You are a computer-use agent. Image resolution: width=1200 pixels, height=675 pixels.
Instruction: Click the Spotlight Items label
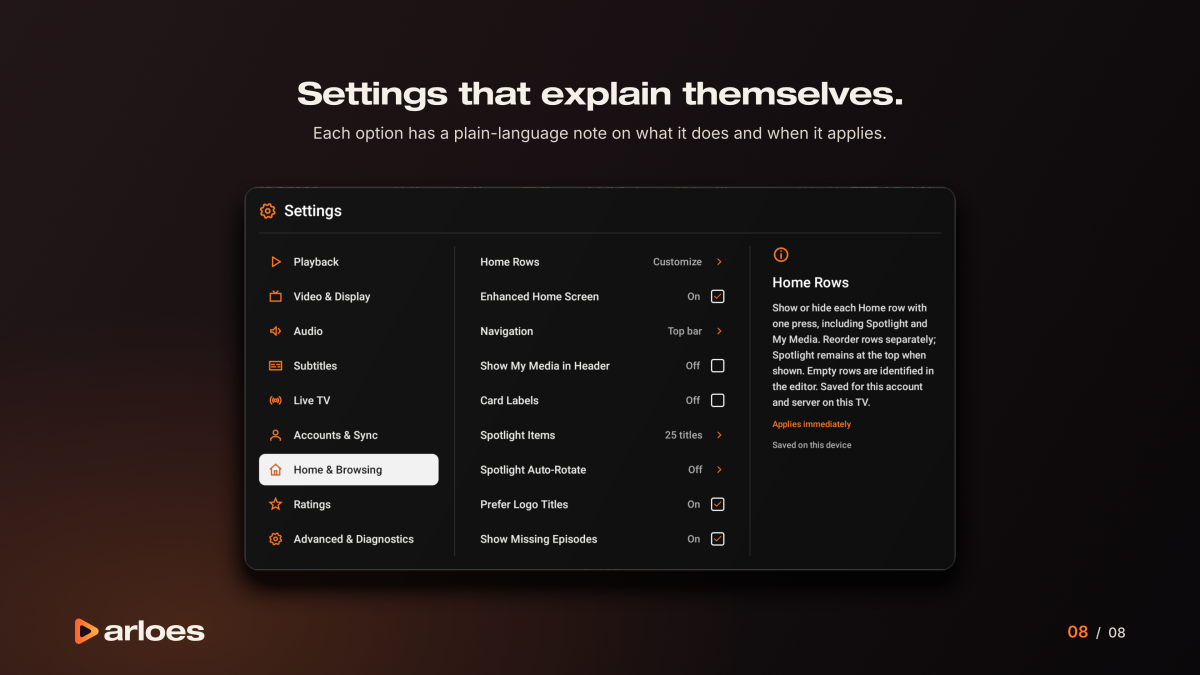[x=517, y=435]
